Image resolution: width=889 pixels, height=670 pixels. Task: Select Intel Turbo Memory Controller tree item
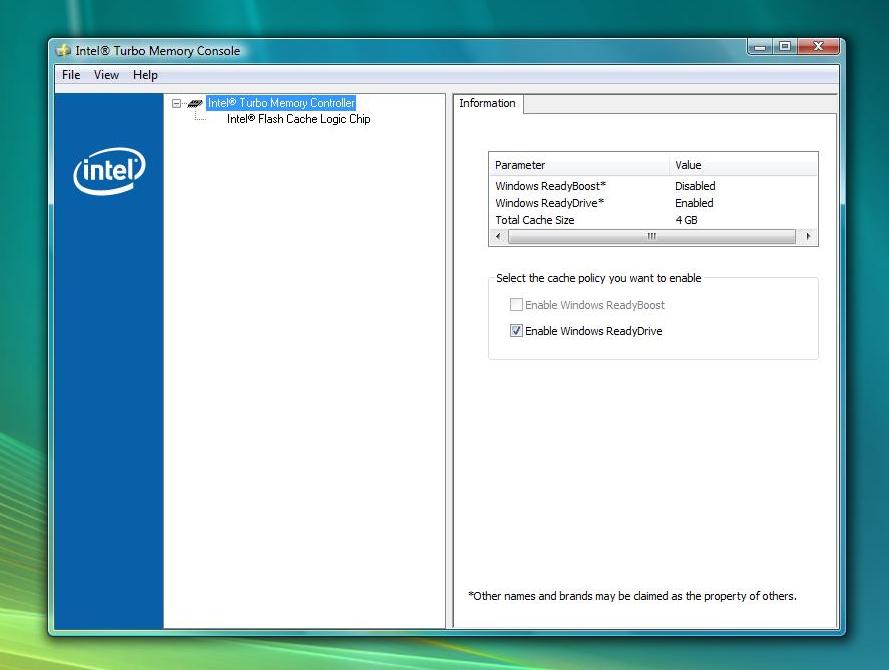280,103
